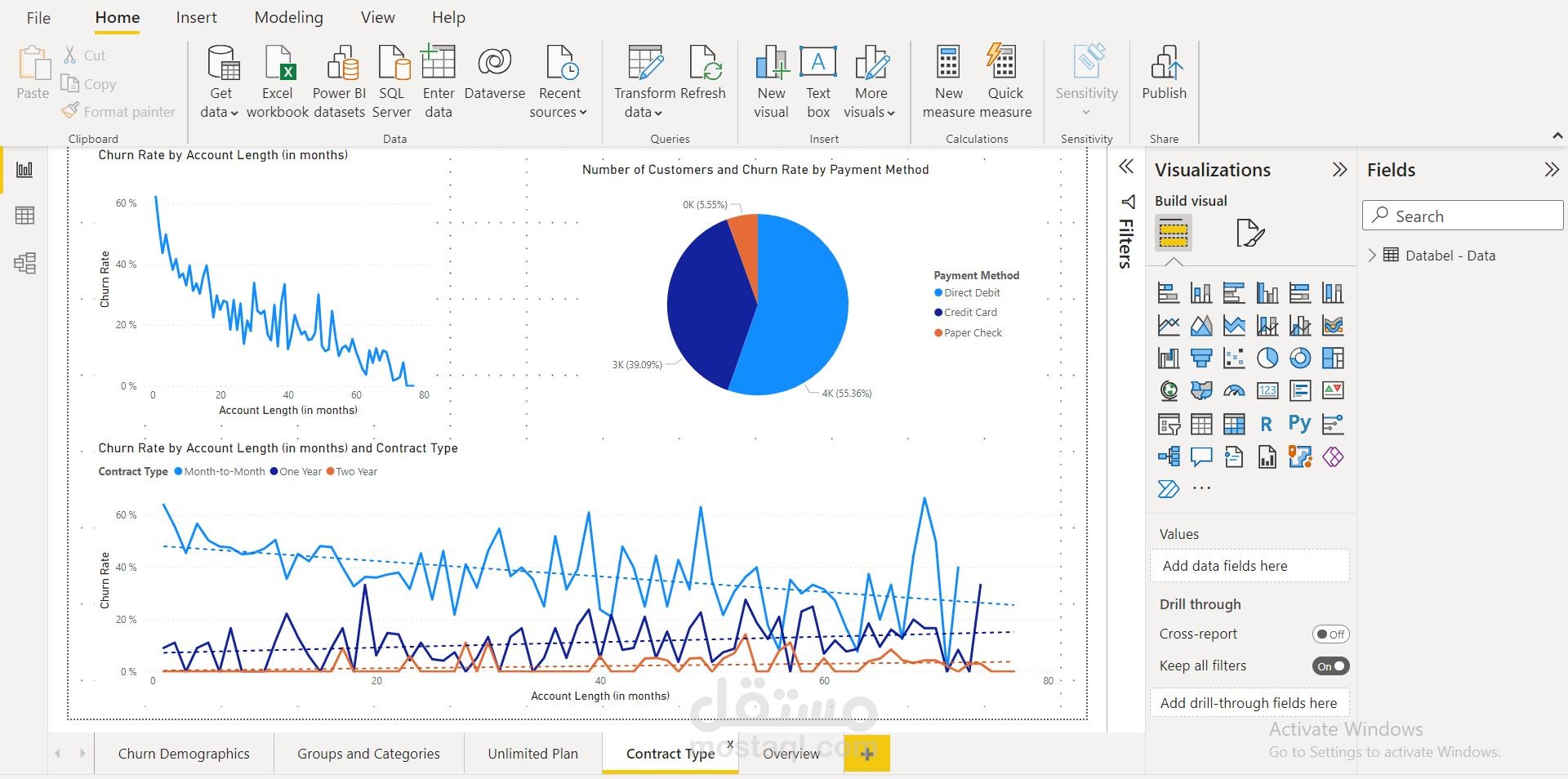
Task: Choose the KPI visual
Action: tap(1333, 391)
